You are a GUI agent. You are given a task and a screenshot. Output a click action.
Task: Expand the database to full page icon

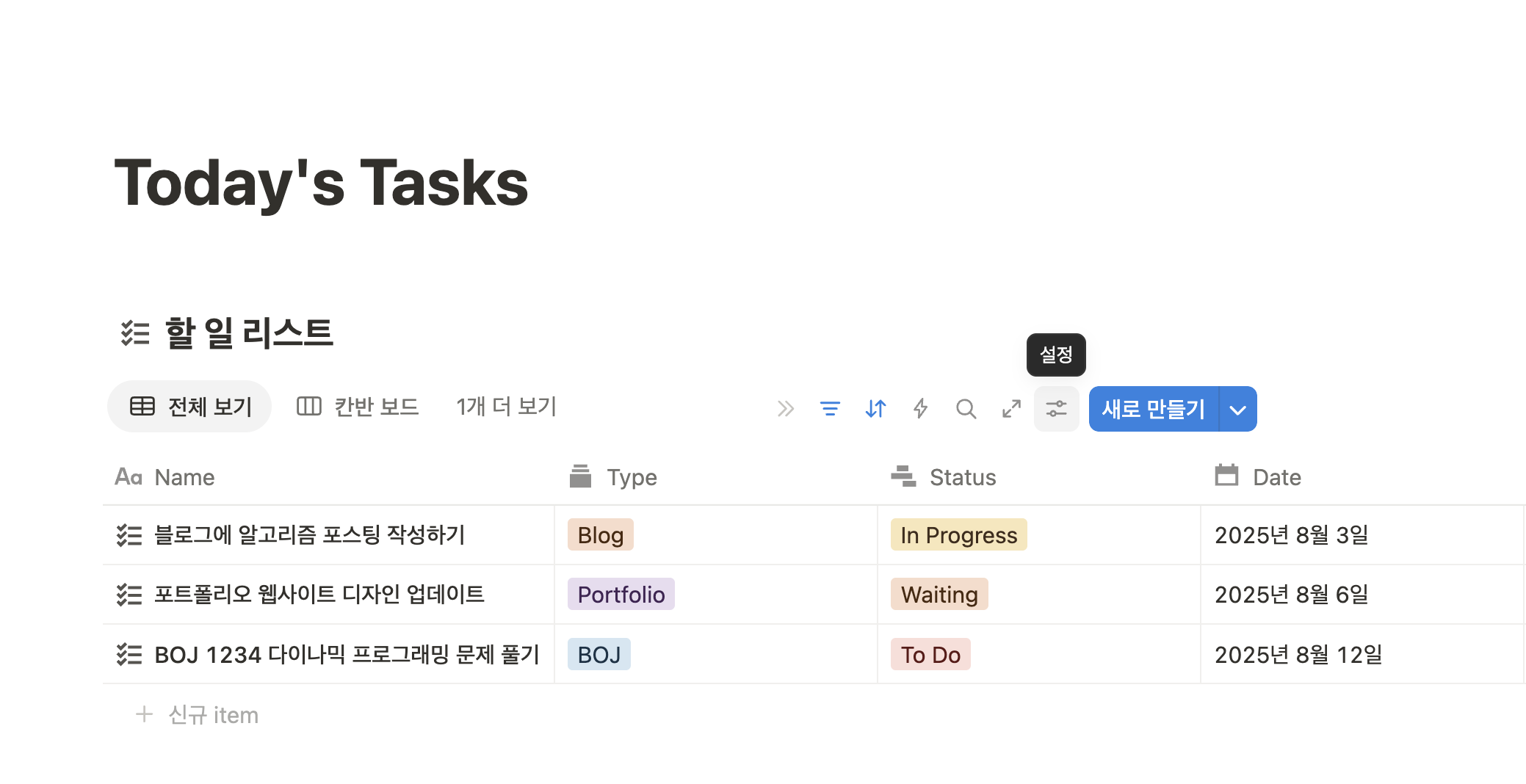coord(1011,409)
